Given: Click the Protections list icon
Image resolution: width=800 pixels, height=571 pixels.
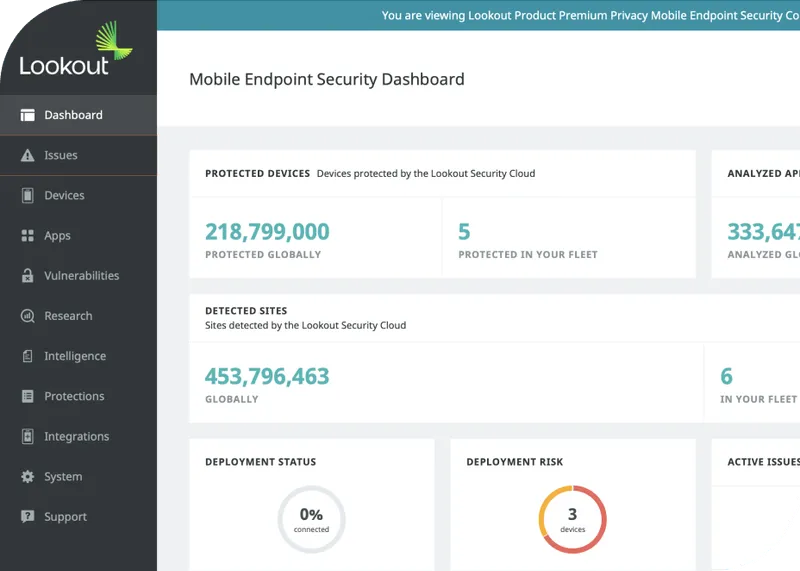Looking at the screenshot, I should tap(28, 396).
